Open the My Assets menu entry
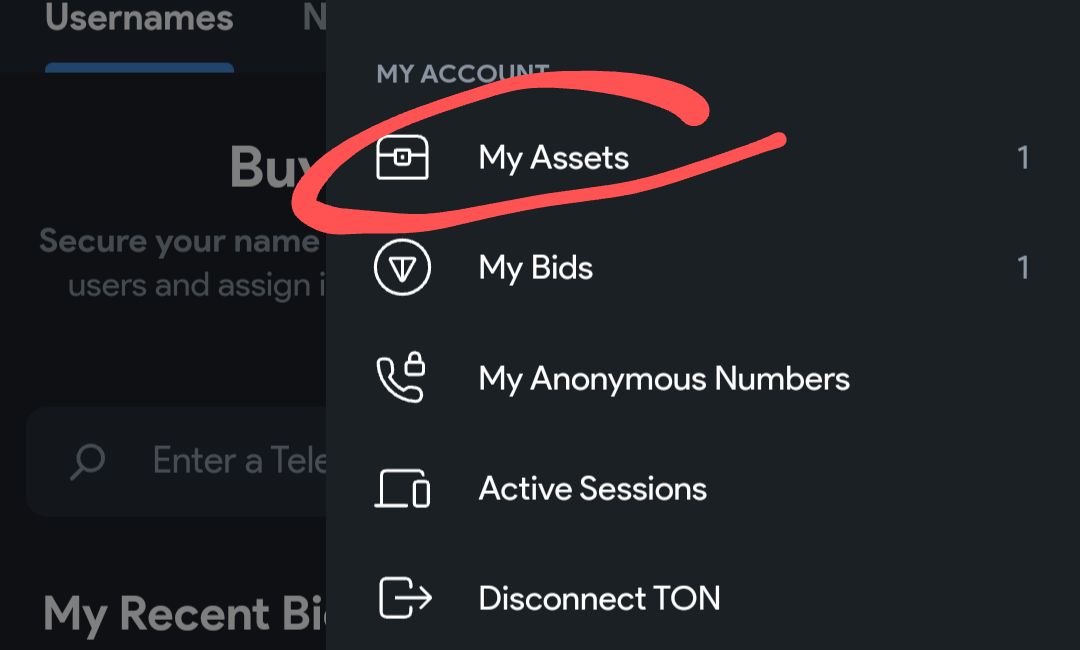 pos(554,158)
